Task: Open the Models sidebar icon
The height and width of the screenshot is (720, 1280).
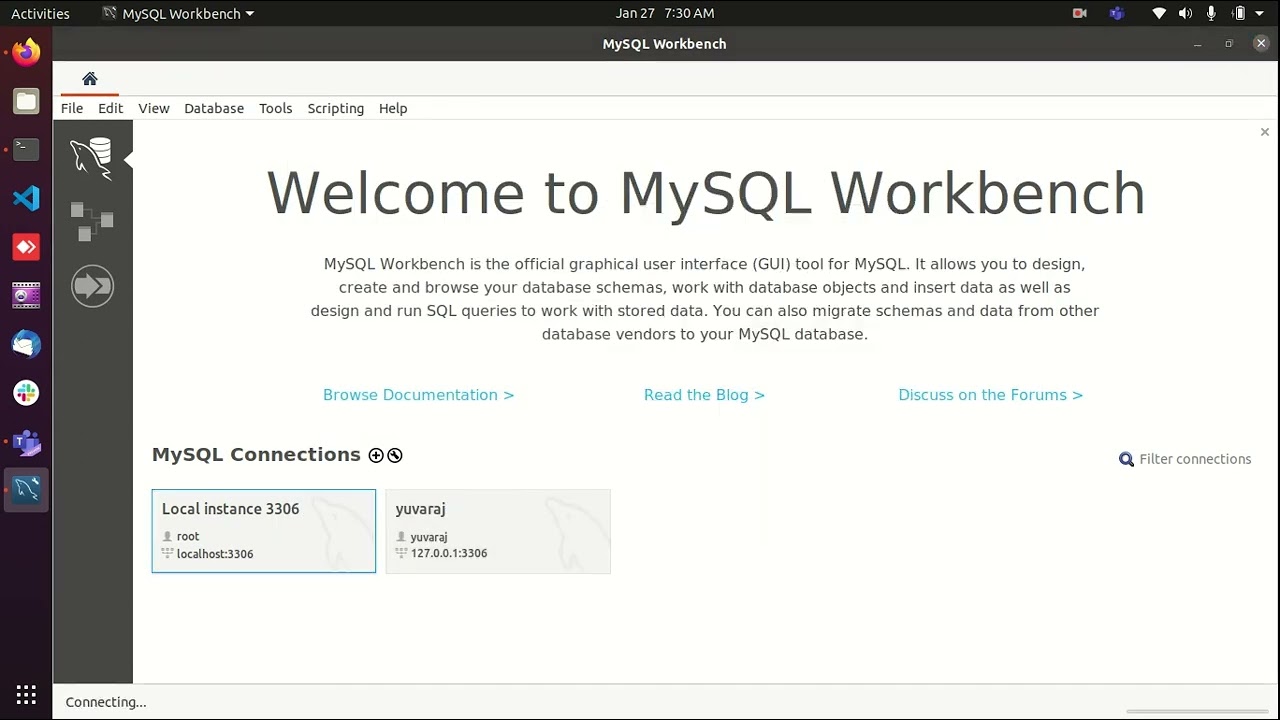Action: tap(92, 221)
